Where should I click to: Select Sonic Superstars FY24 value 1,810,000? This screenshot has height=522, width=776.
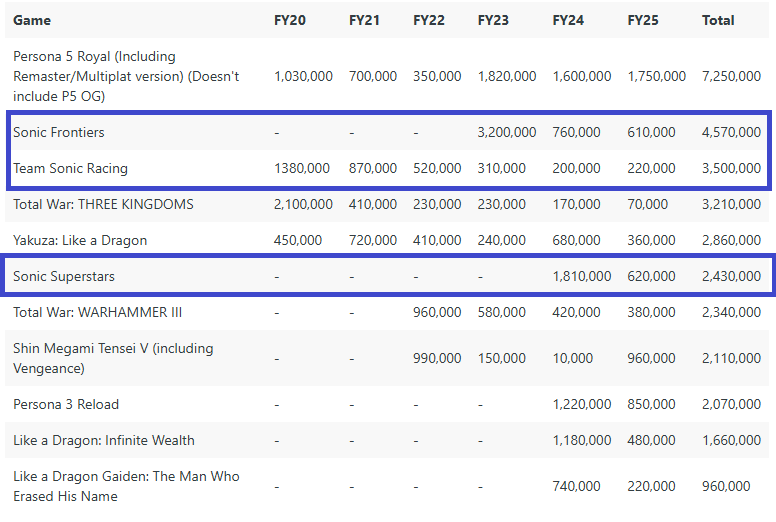(x=582, y=276)
